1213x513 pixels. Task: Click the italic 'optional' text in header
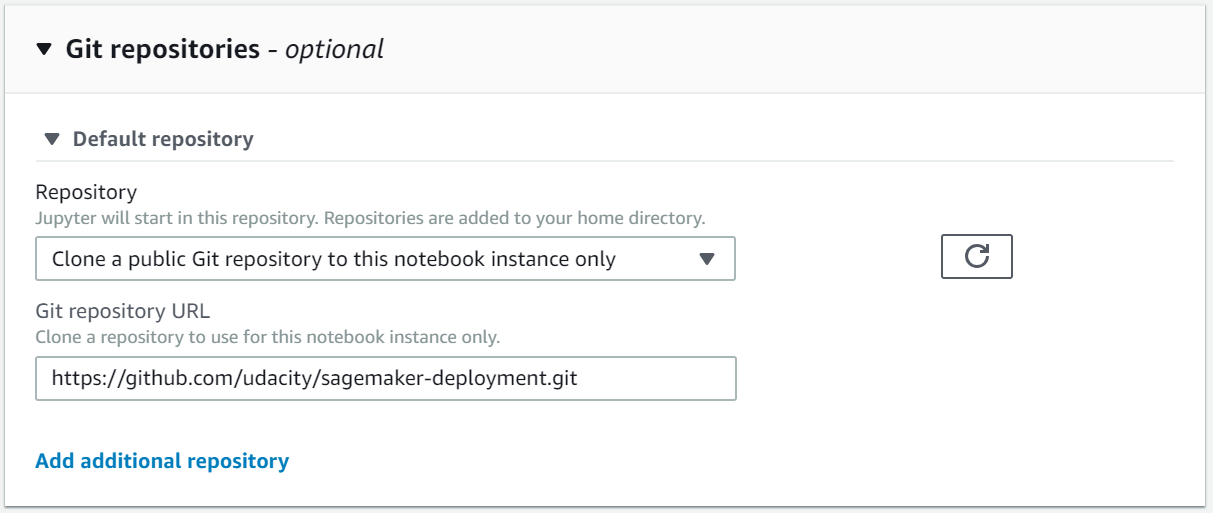pyautogui.click(x=334, y=49)
